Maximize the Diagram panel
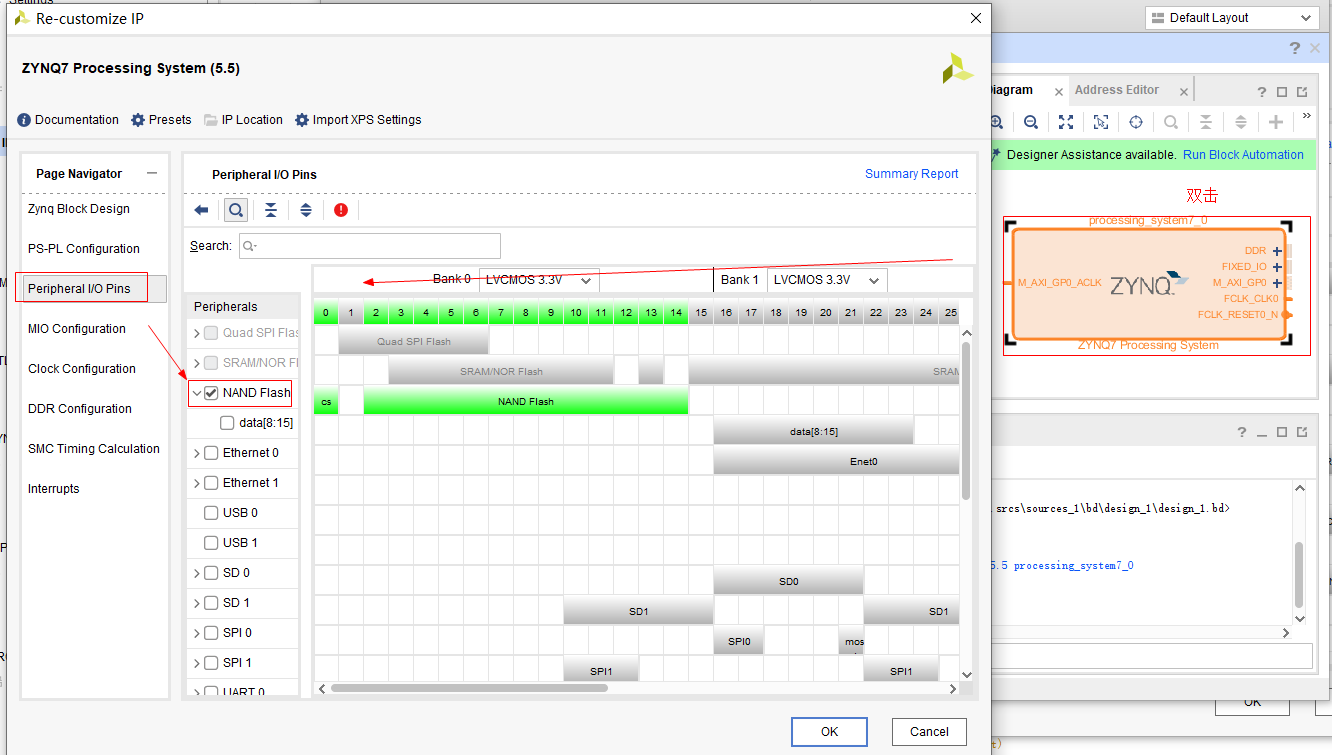The image size is (1332, 755). click(1282, 91)
